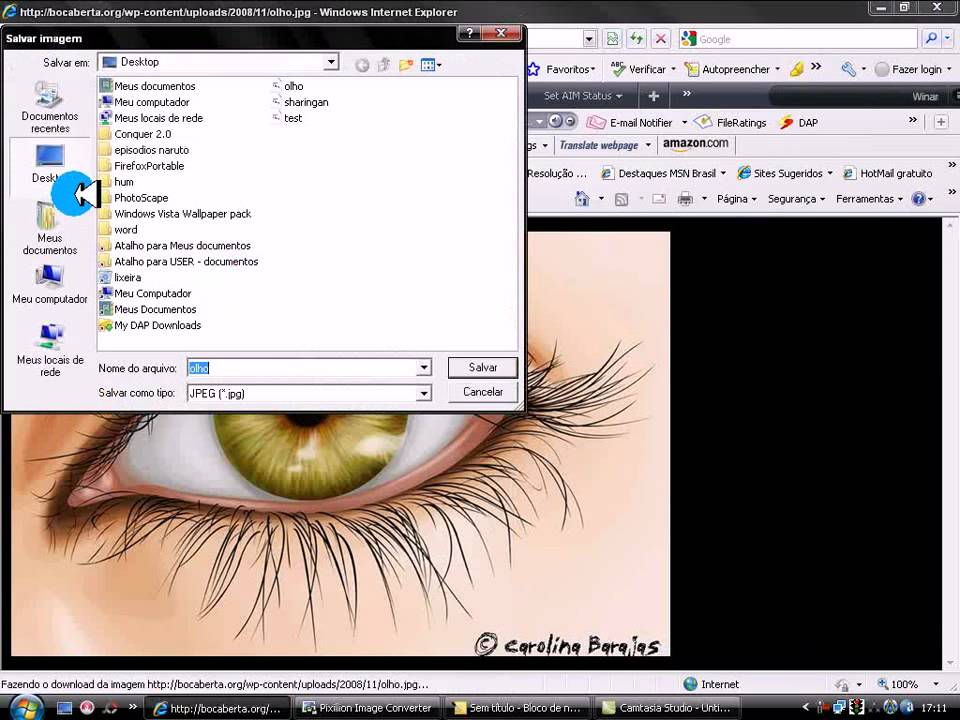Click the Windows Start orb

click(x=25, y=708)
